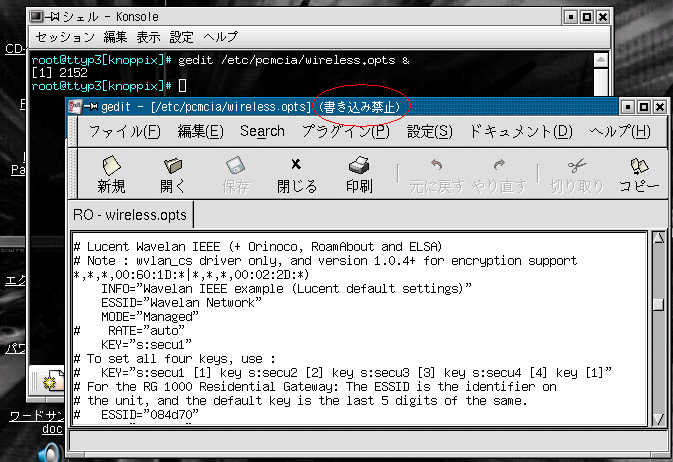Viewport: 673px width, 462px height.
Task: Click the "# To set all four keys" line
Action: [175, 359]
